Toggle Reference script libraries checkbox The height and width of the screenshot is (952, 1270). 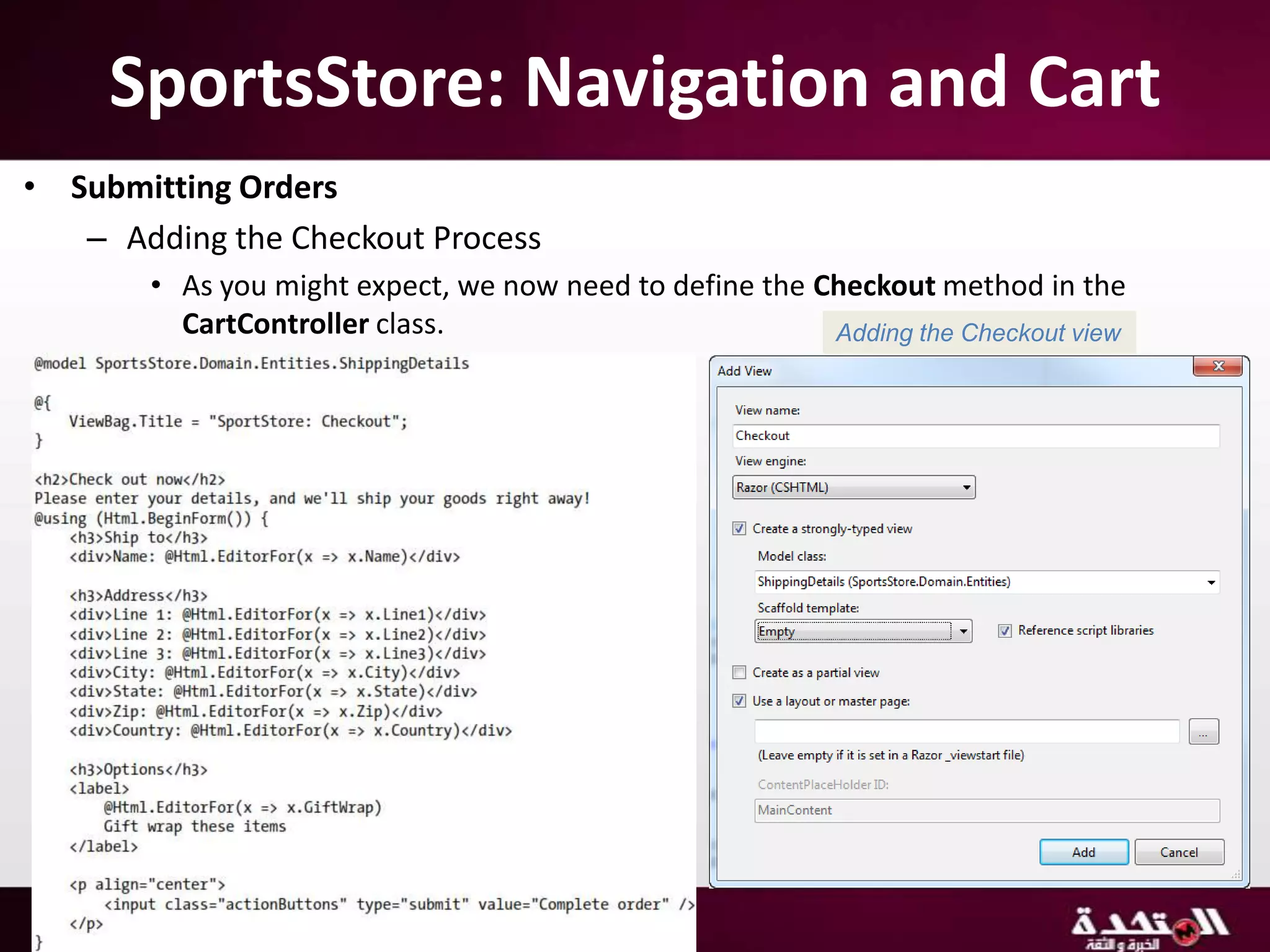[1005, 631]
